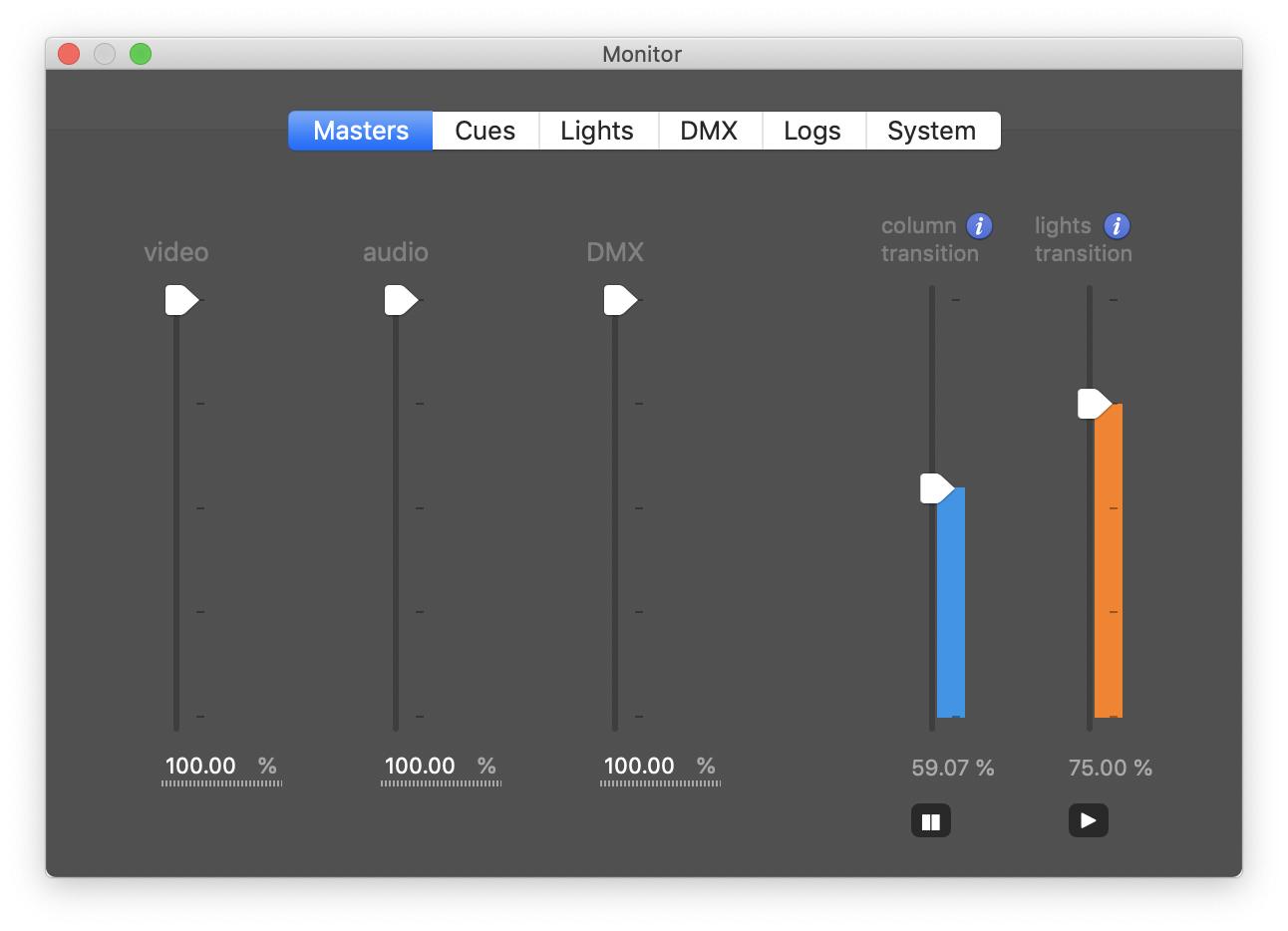The width and height of the screenshot is (1288, 931).
Task: Switch to the Cues tab
Action: click(x=484, y=131)
